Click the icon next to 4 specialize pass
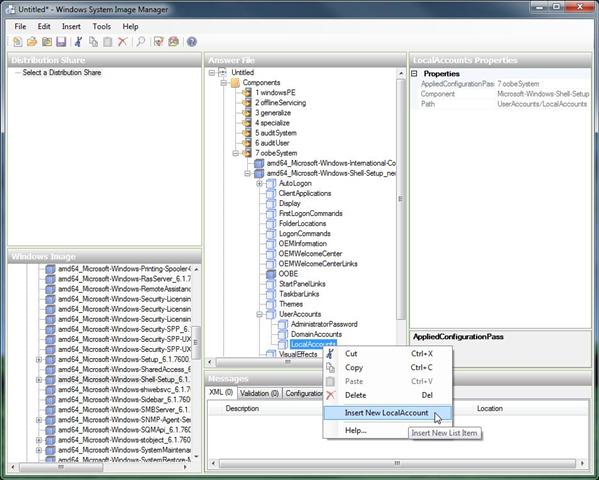 [247, 123]
